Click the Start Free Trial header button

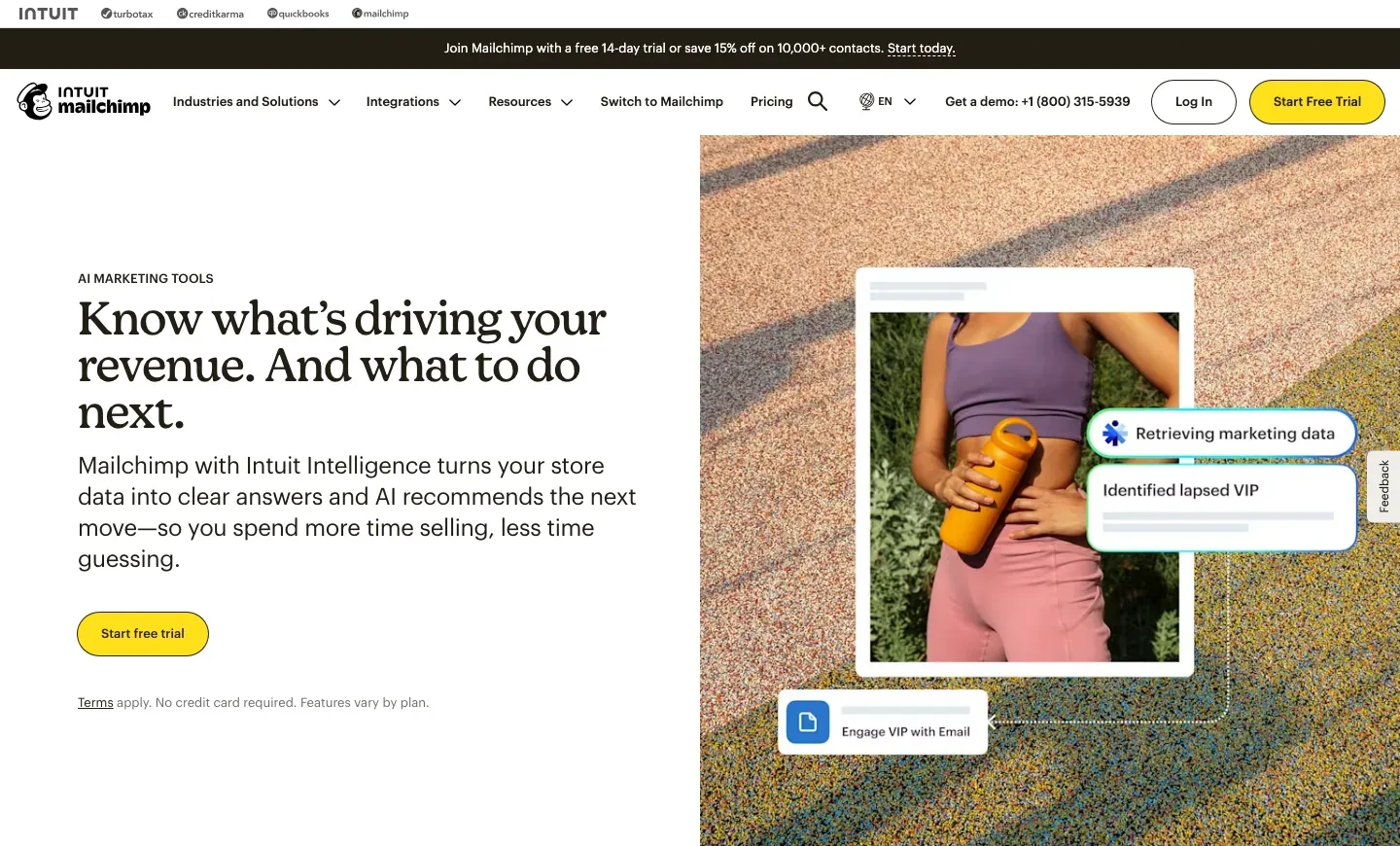tap(1317, 102)
